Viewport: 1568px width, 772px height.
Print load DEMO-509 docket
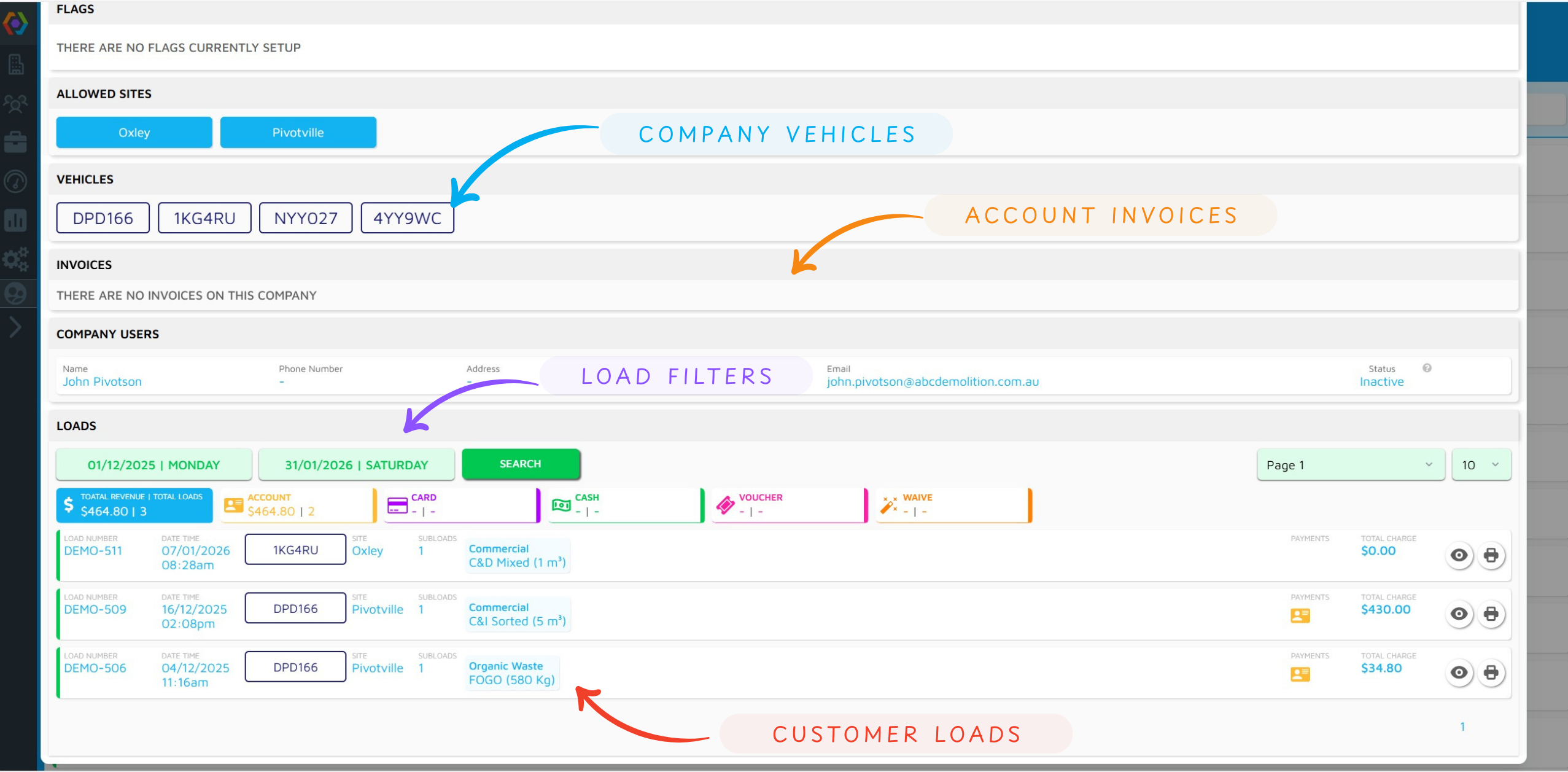point(1491,614)
